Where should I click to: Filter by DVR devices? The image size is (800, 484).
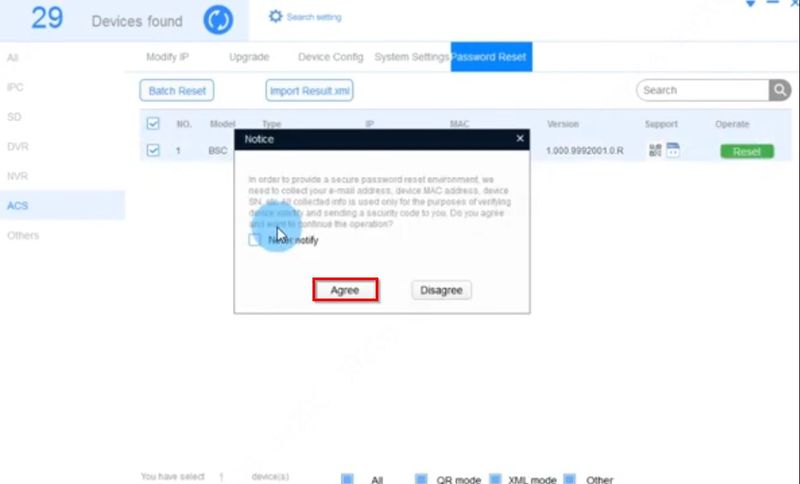17,146
